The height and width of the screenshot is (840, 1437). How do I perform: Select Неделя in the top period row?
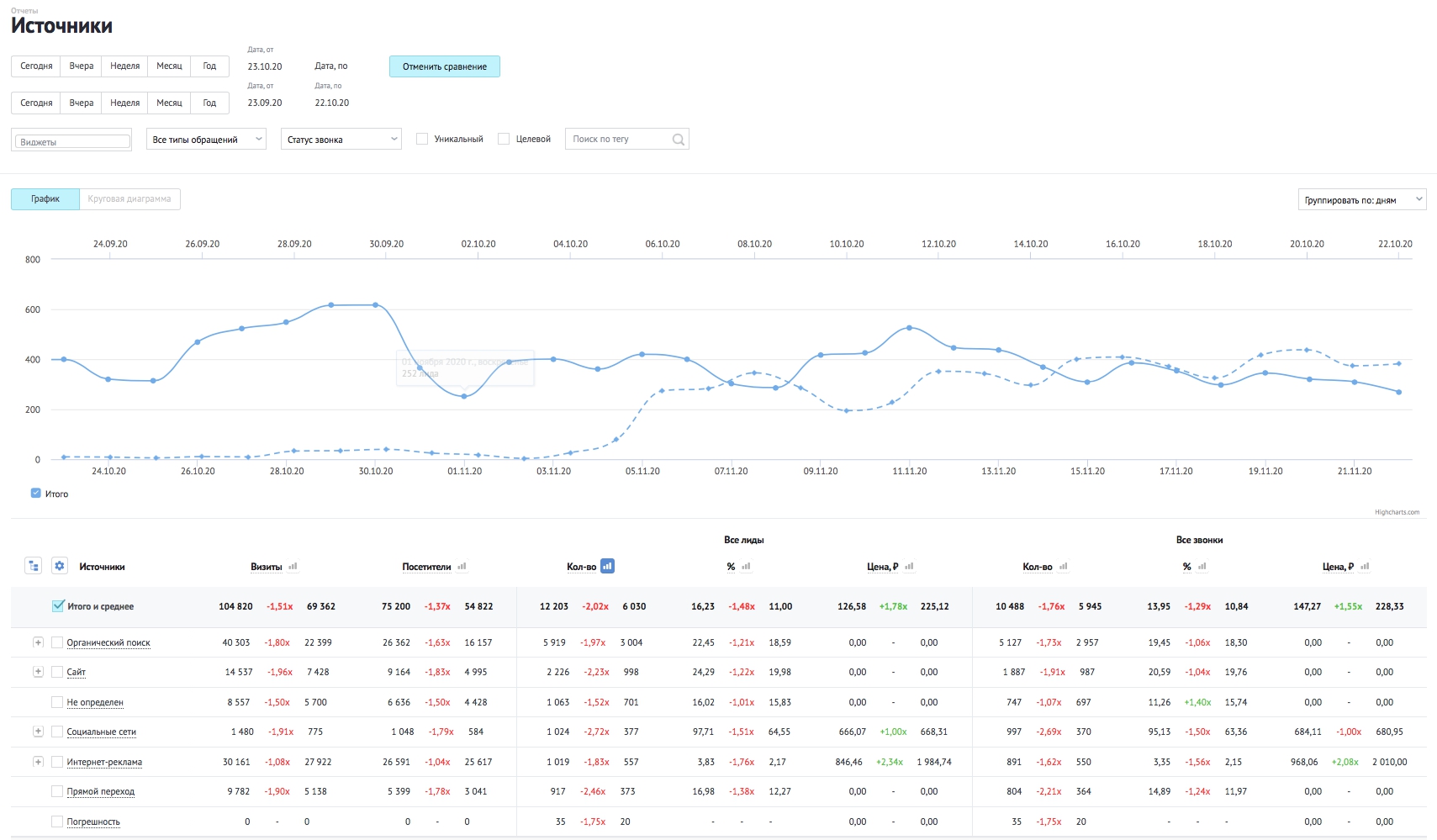(124, 66)
